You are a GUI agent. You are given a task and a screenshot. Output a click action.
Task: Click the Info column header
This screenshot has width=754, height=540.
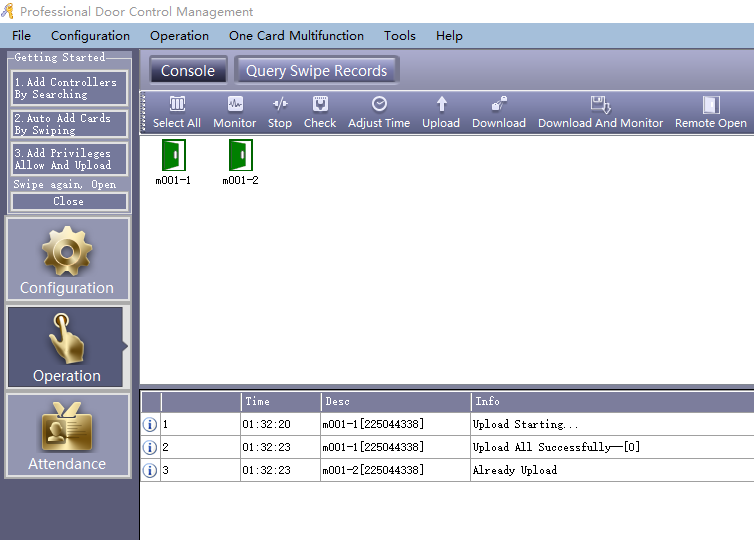click(613, 401)
